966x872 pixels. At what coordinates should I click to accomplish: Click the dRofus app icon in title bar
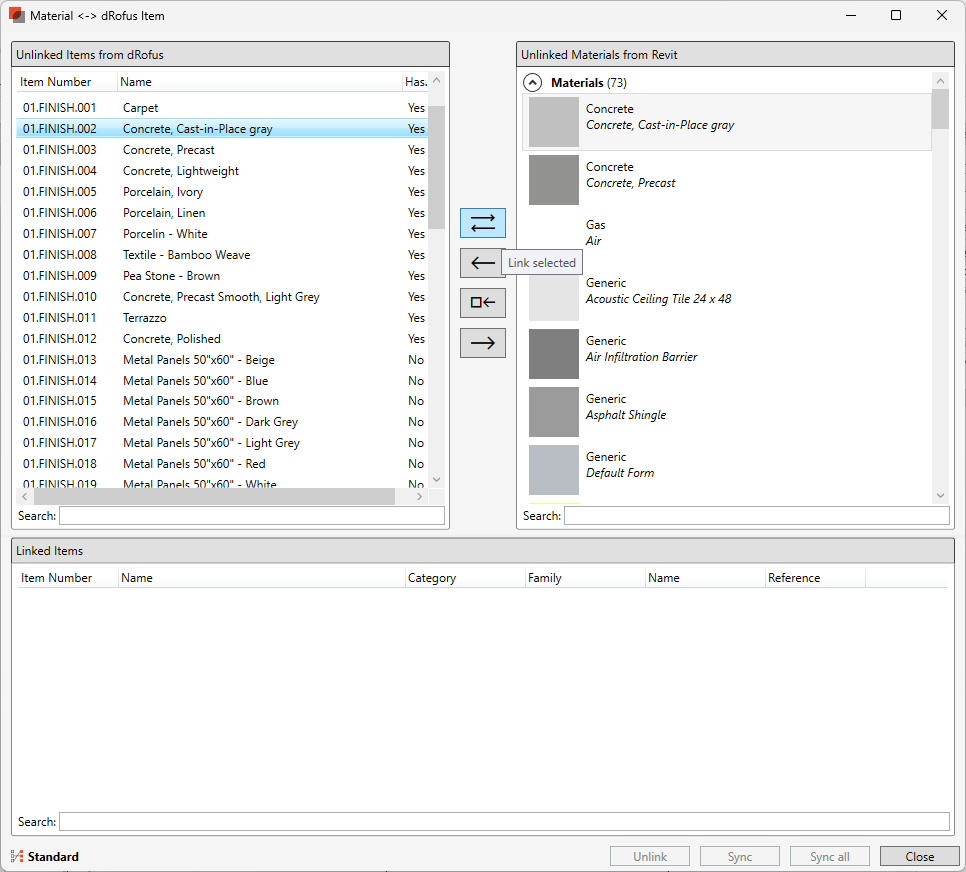(x=17, y=16)
